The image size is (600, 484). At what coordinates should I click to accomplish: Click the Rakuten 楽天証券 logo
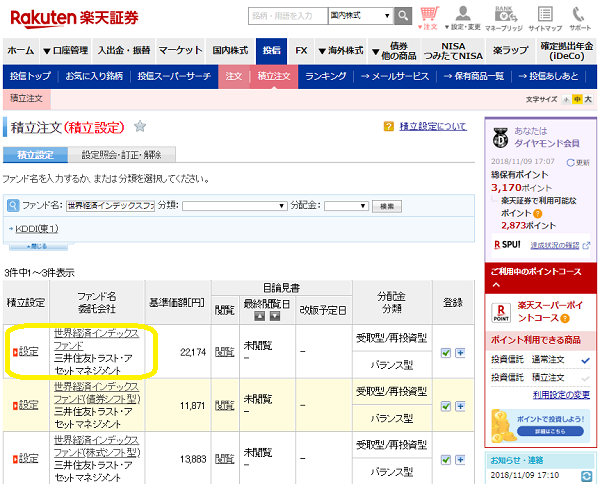74,18
